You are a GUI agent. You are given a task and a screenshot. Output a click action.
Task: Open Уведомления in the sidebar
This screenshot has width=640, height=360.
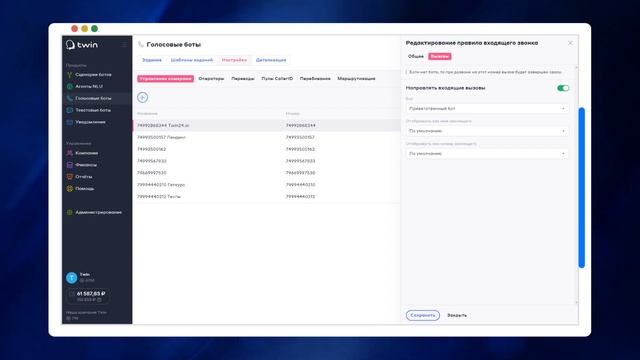pyautogui.click(x=90, y=122)
